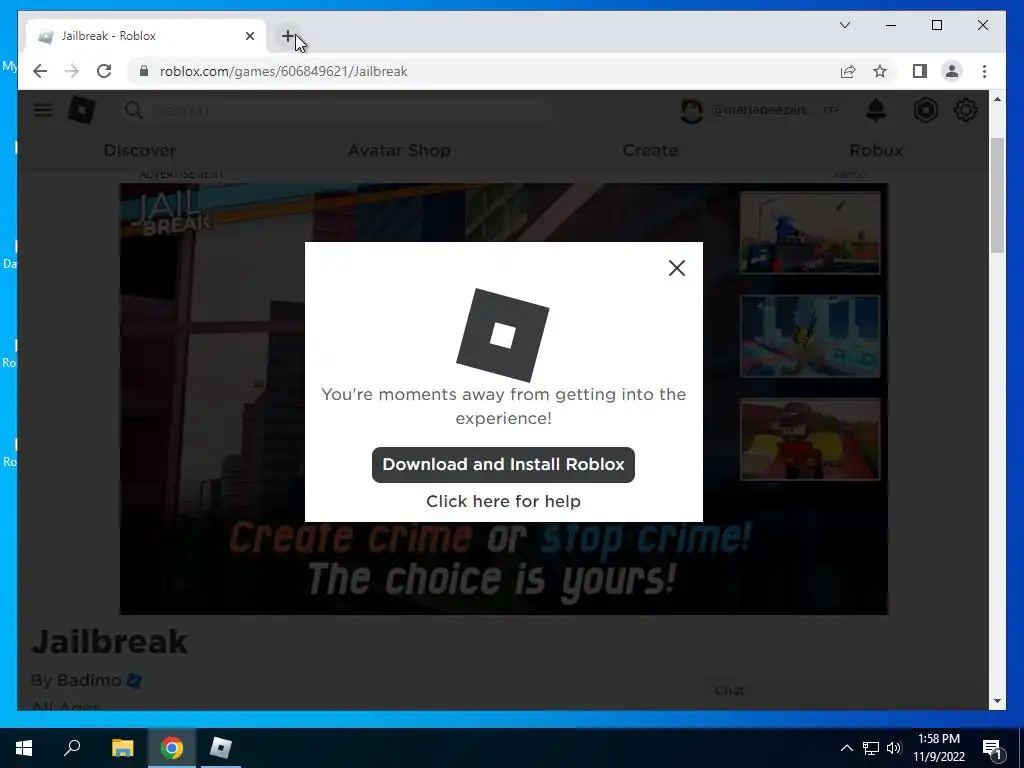Go to the Discover tab
Viewport: 1024px width, 768px height.
pyautogui.click(x=140, y=150)
